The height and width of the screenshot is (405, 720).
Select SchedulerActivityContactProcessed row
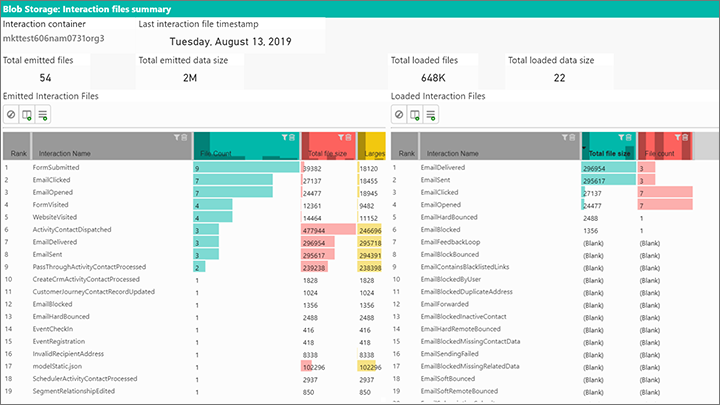[x=194, y=379]
